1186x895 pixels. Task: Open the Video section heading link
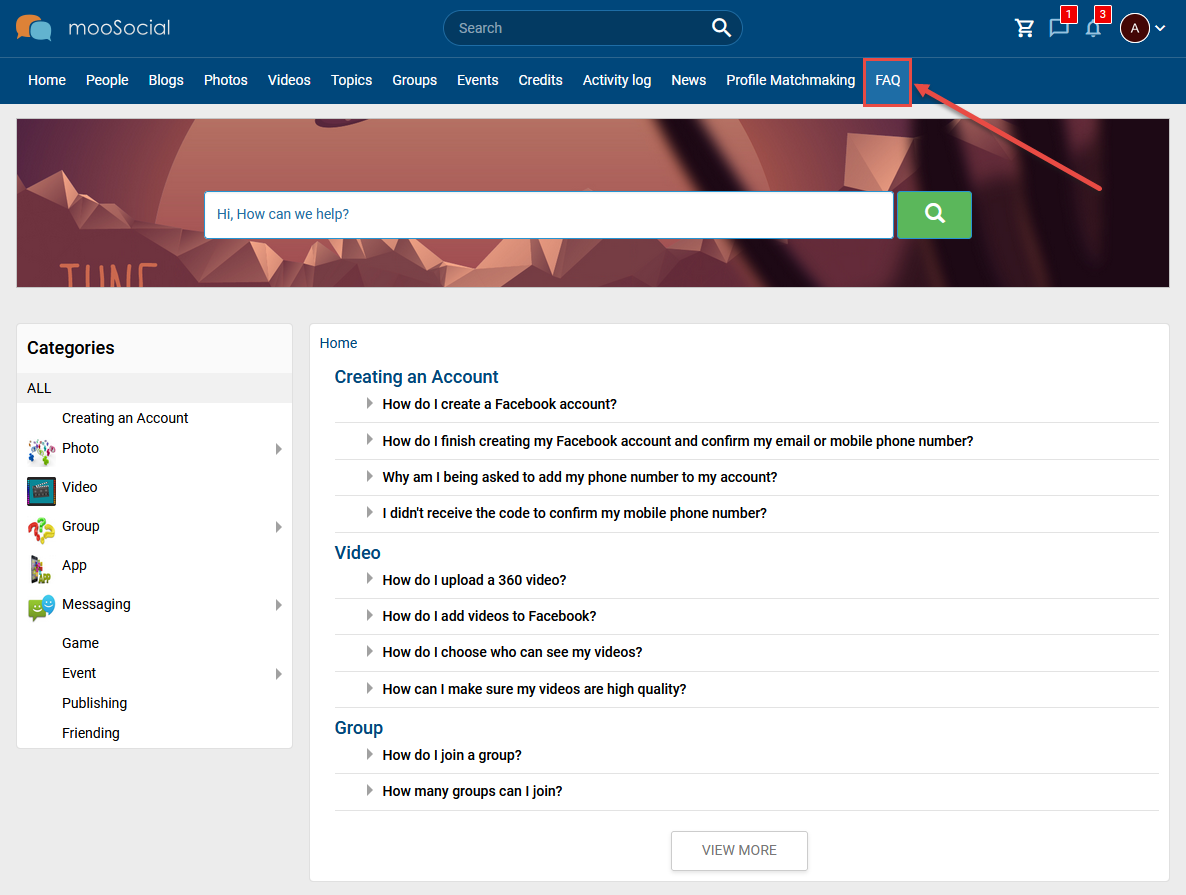pos(357,553)
